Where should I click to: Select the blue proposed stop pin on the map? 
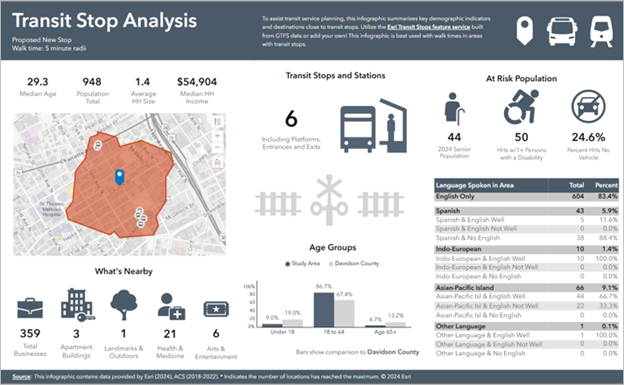click(x=119, y=177)
